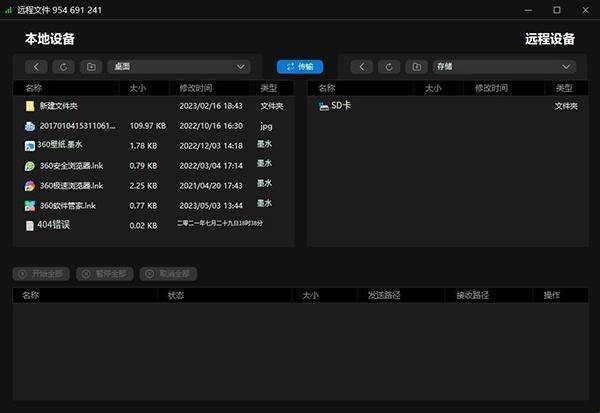Refresh the remote device file list

389,67
